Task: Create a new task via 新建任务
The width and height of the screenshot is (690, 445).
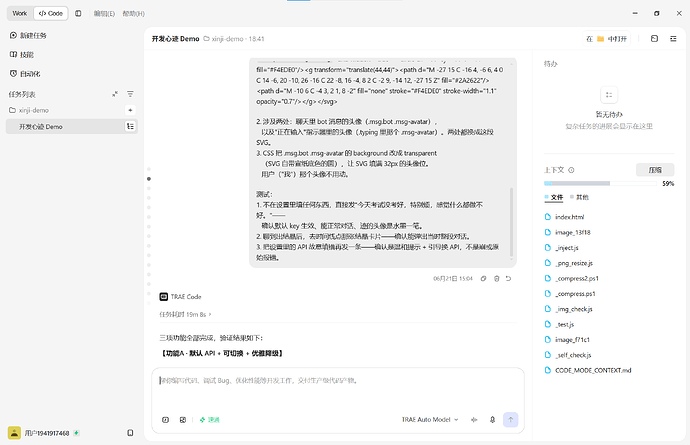Action: click(x=28, y=35)
